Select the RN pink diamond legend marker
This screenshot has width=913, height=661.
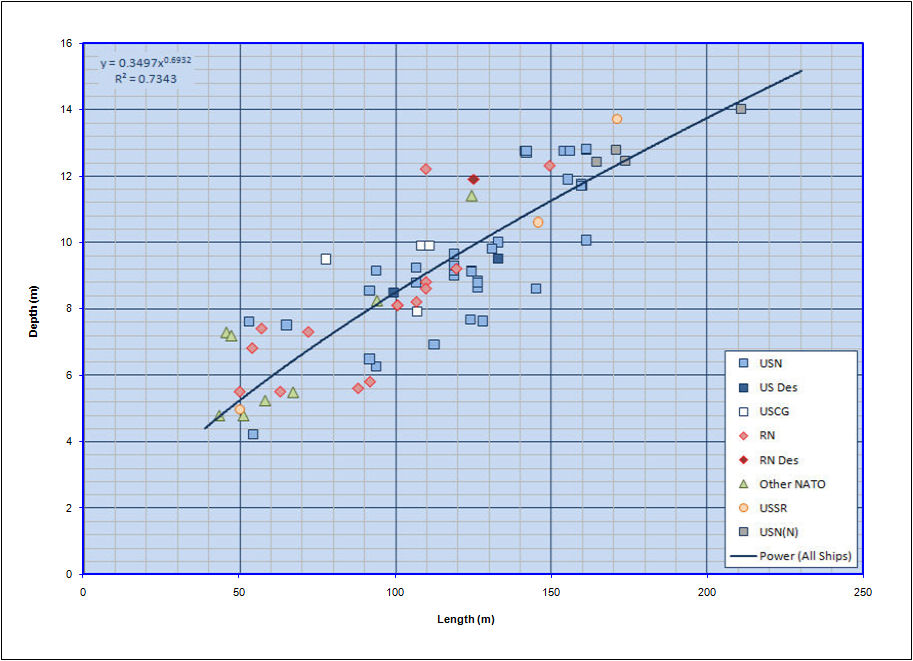tap(743, 435)
